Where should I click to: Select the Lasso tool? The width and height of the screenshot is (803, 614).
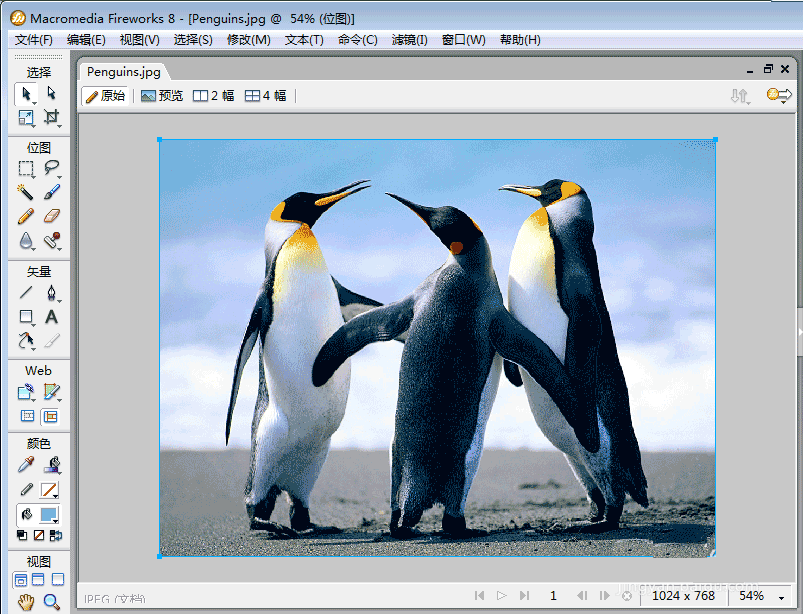51,168
